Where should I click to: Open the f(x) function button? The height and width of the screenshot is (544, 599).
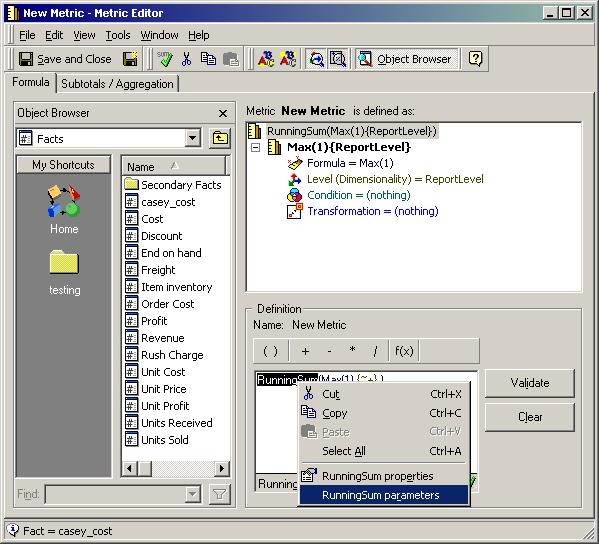coord(404,351)
